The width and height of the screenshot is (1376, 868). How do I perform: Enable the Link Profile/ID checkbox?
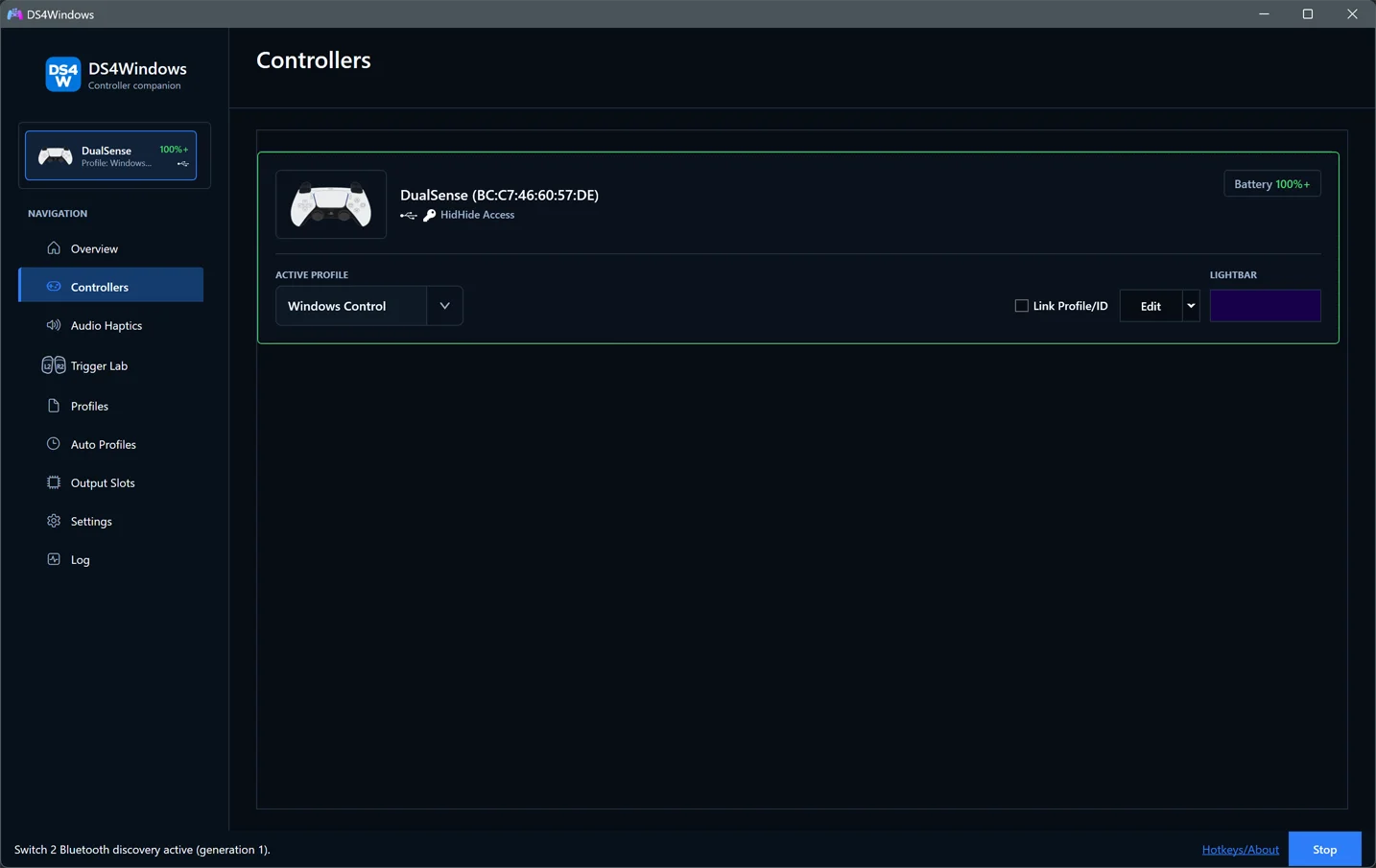1022,306
